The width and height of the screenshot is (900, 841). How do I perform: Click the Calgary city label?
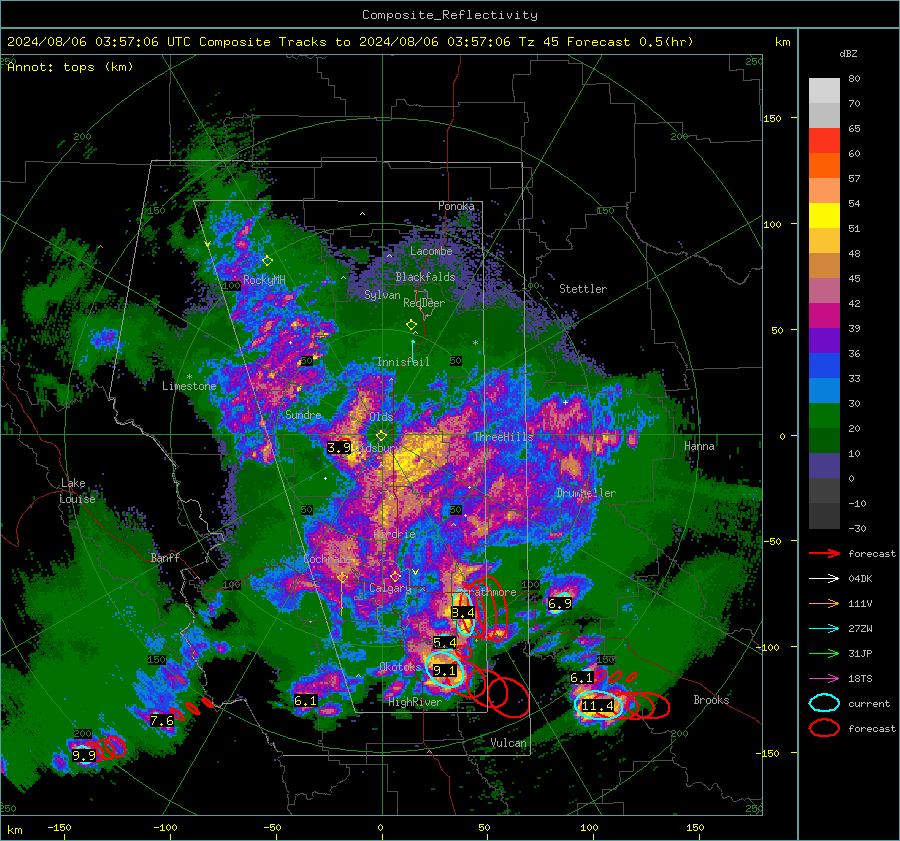pos(390,588)
